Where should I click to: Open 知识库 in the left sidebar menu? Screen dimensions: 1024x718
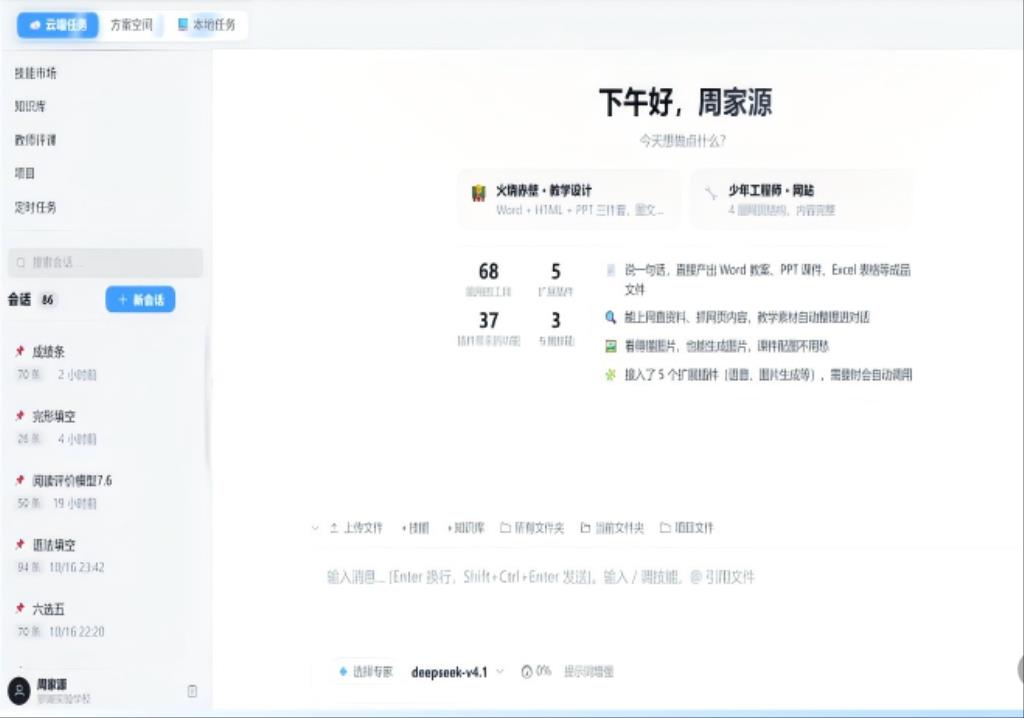pyautogui.click(x=30, y=106)
